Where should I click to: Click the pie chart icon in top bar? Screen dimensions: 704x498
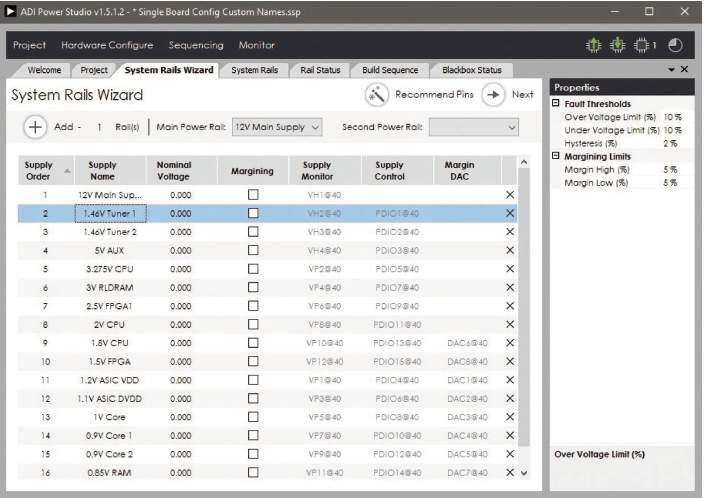[675, 45]
